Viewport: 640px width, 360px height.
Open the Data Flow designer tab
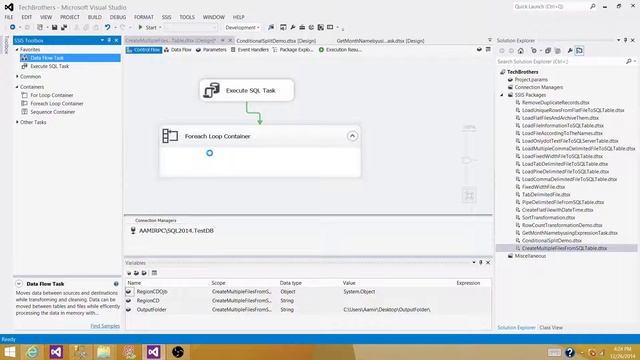[x=178, y=50]
